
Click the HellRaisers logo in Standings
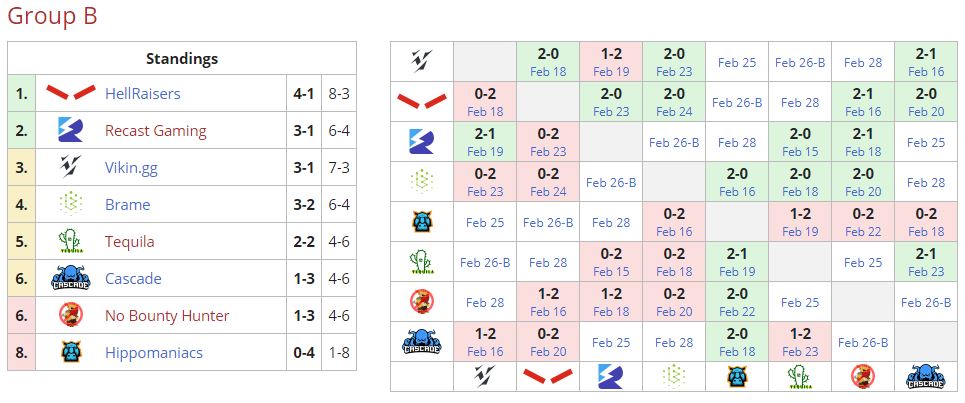click(70, 94)
